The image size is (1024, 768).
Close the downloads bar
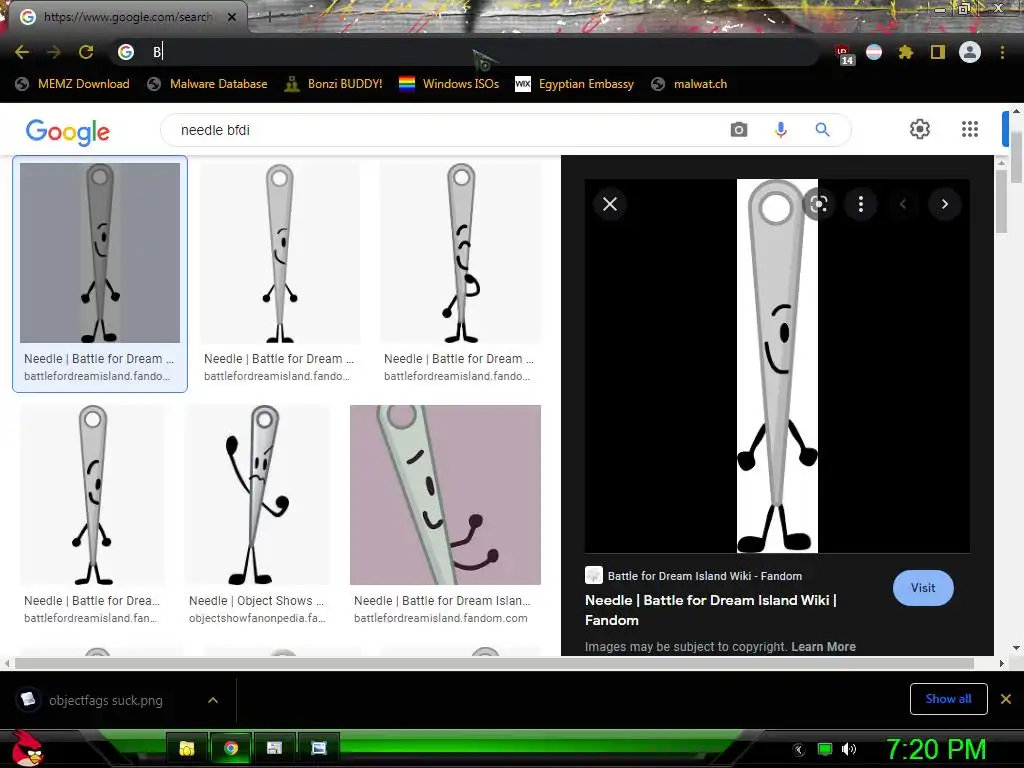pos(1006,699)
